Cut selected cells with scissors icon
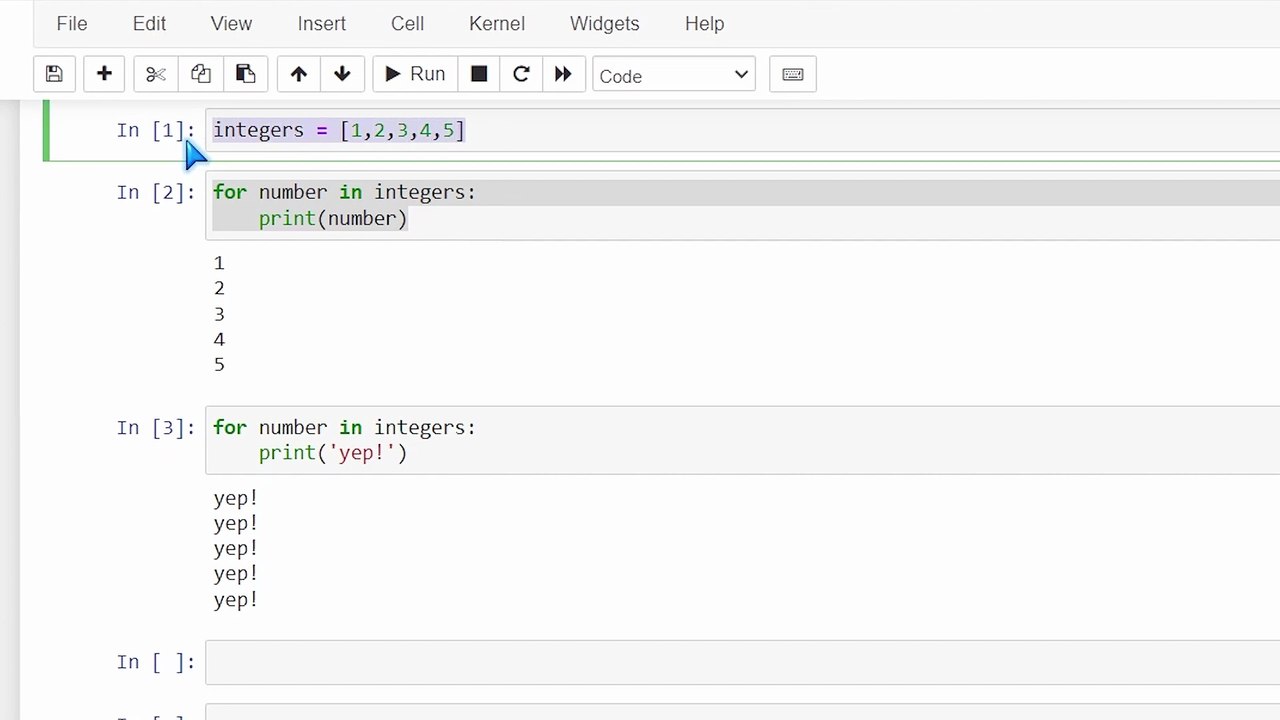Image resolution: width=1280 pixels, height=720 pixels. tap(155, 74)
